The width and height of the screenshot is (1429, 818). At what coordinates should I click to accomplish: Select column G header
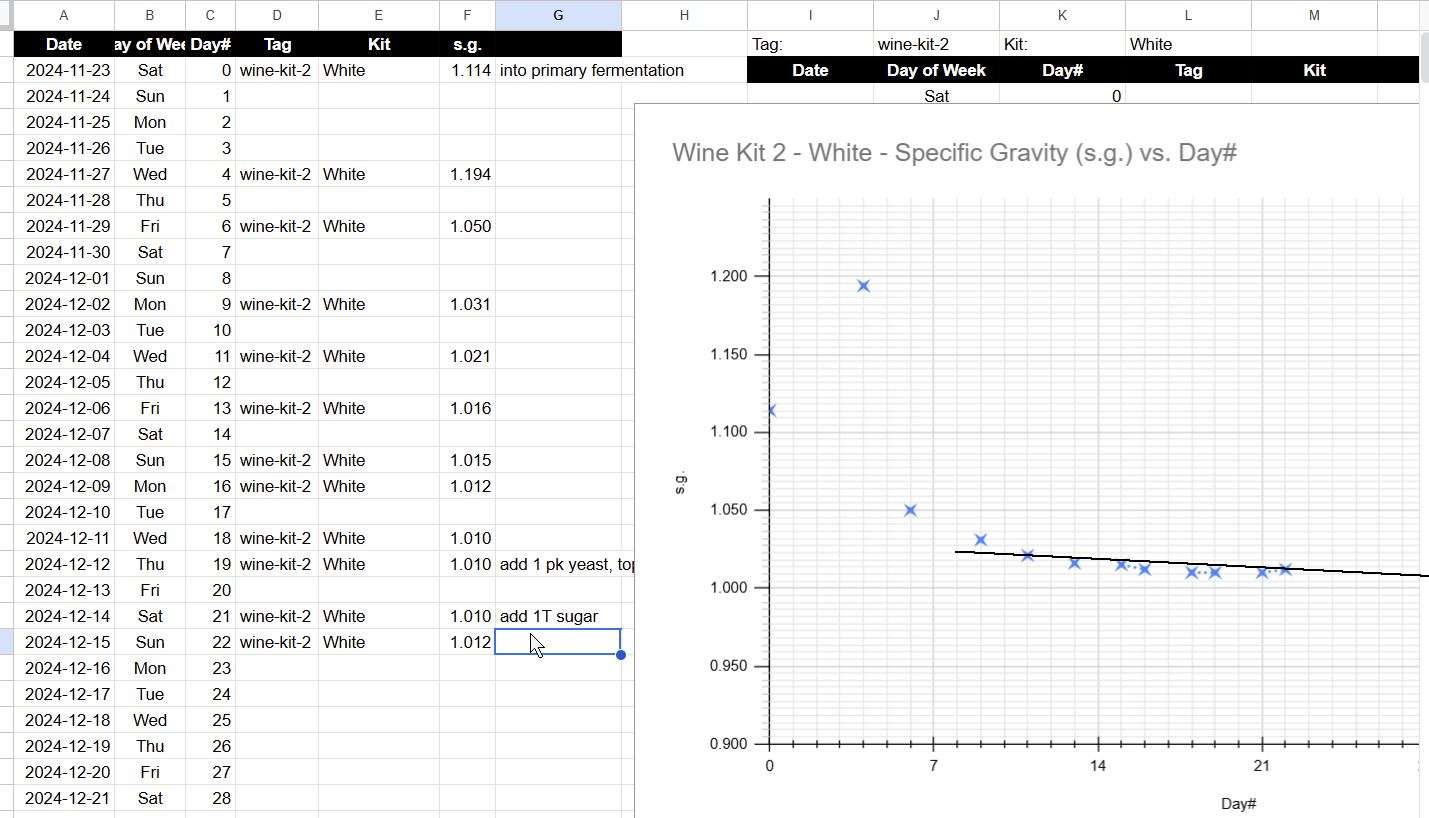coord(557,15)
